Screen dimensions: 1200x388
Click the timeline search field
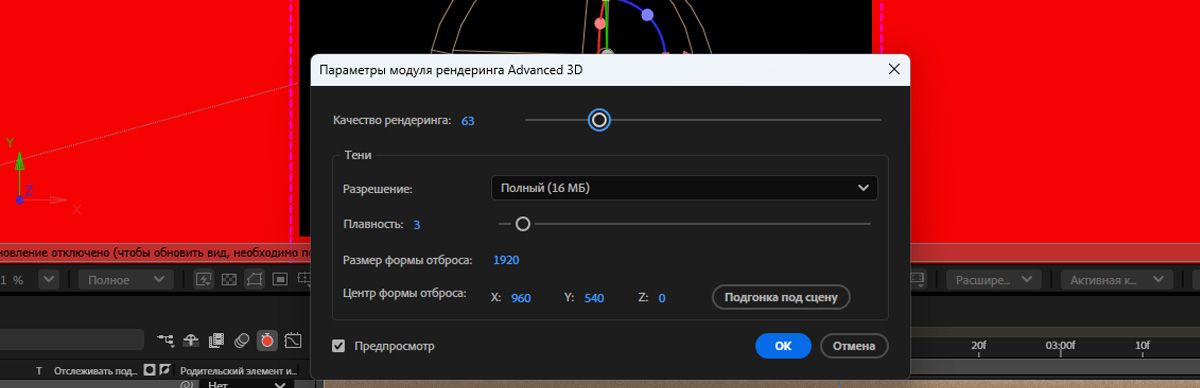(x=72, y=340)
